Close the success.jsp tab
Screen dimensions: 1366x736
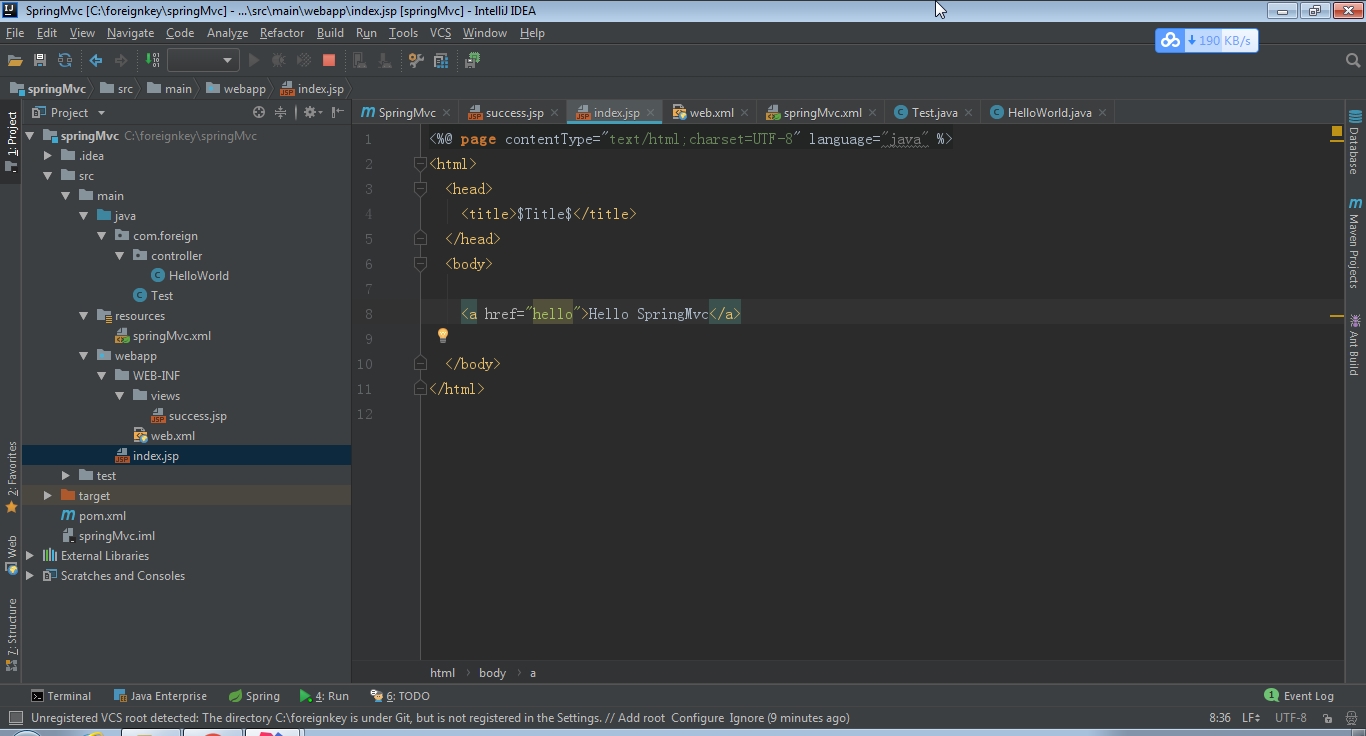tap(554, 113)
